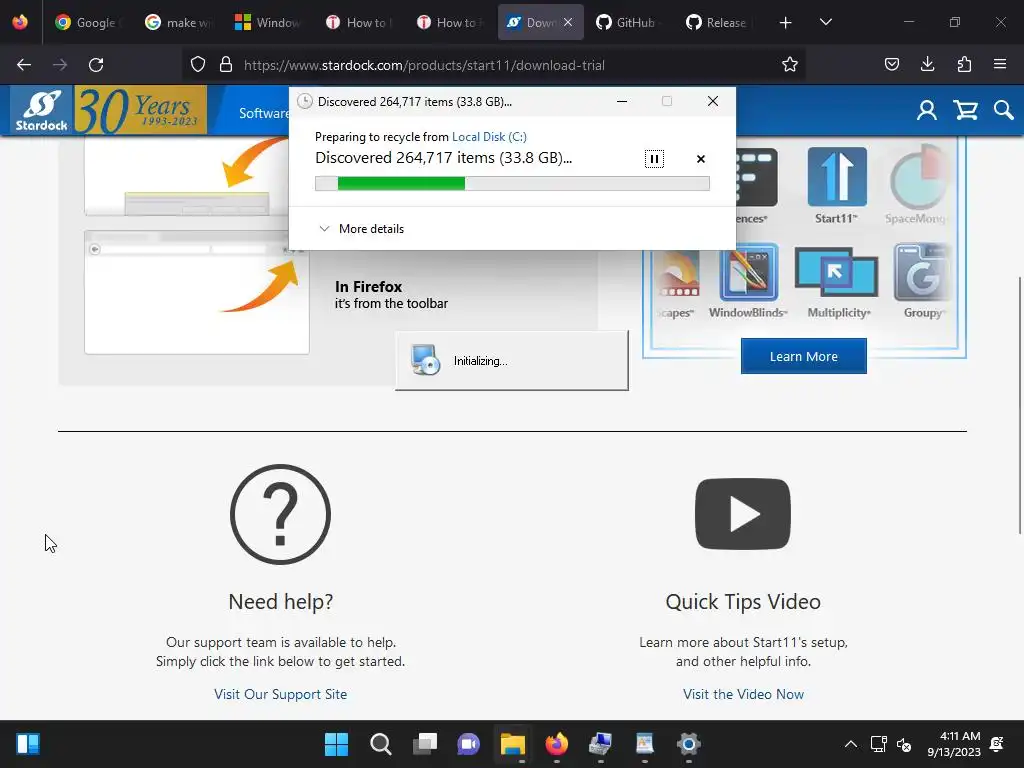Open Stardock account user icon
The height and width of the screenshot is (768, 1024).
926,110
